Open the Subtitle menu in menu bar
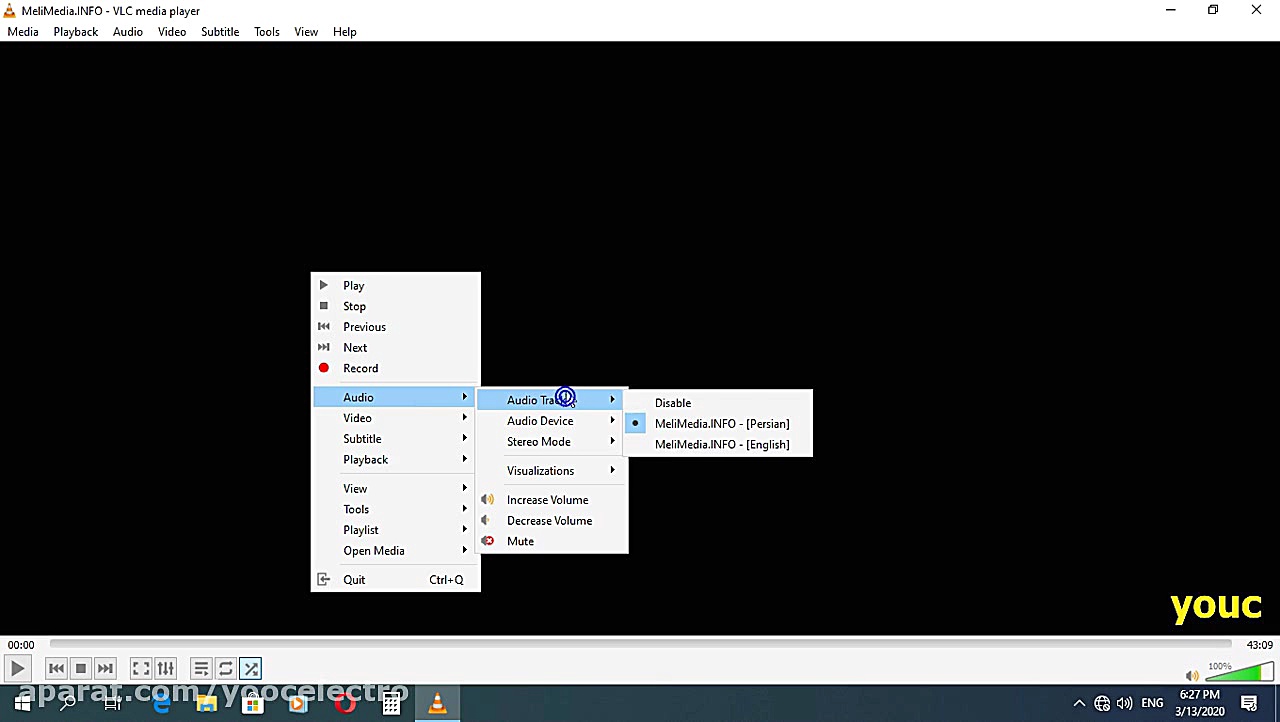 click(x=220, y=32)
